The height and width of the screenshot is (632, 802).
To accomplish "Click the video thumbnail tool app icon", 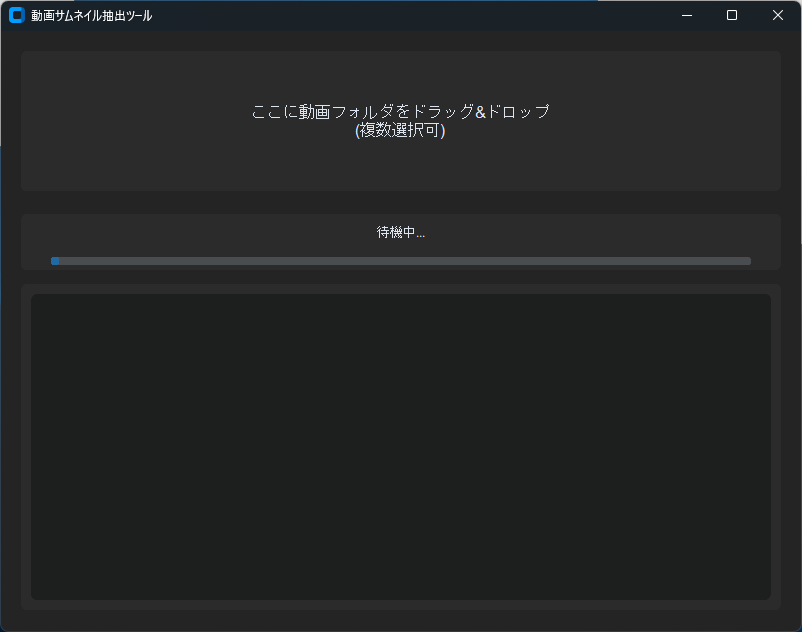I will pos(16,15).
